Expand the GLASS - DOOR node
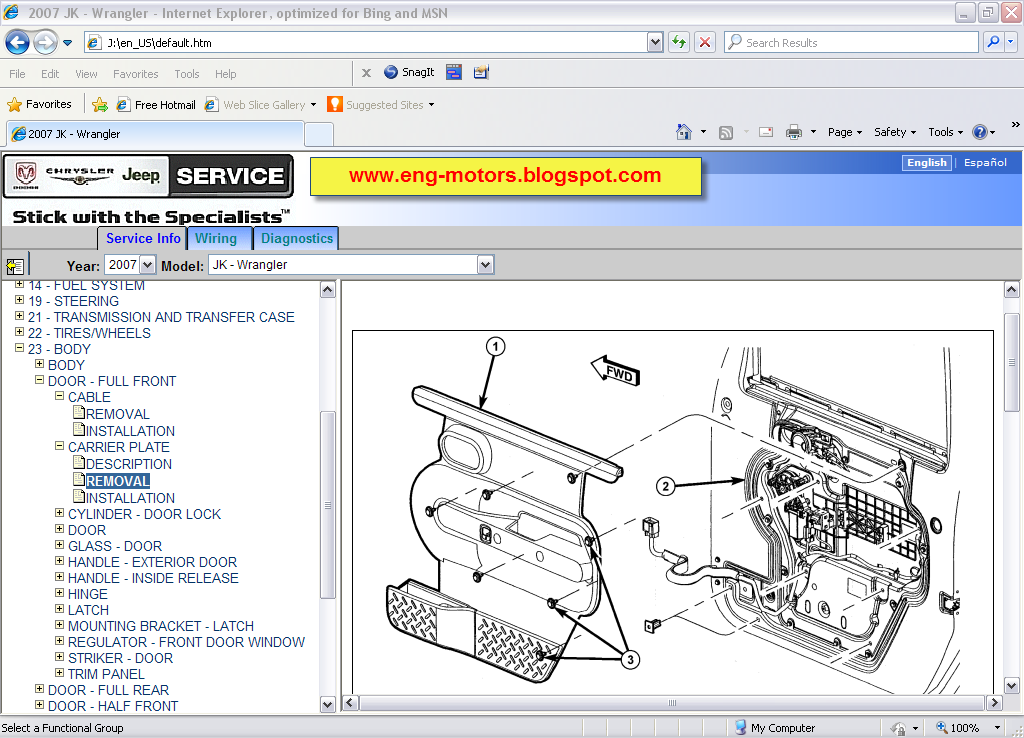Viewport: 1024px width, 738px height. (x=59, y=545)
